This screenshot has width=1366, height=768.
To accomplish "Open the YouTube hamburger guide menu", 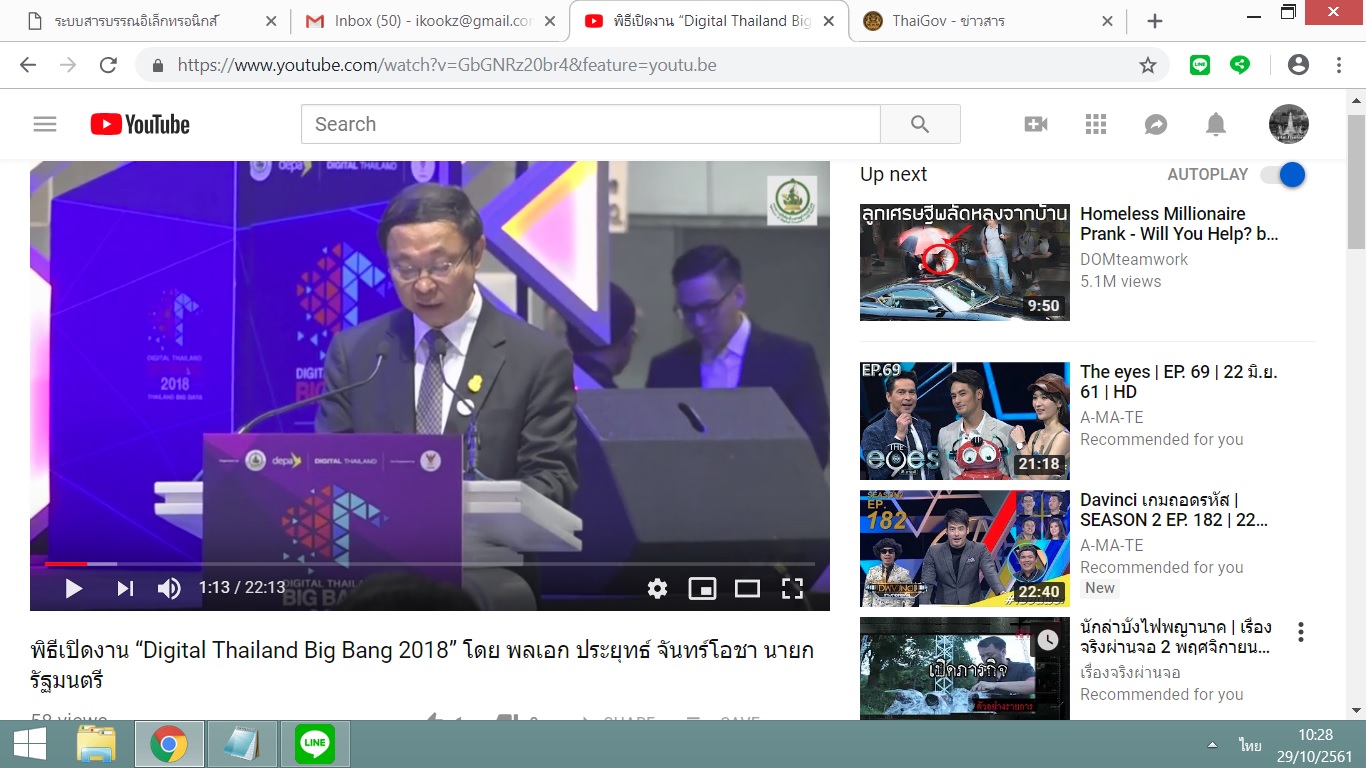I will (45, 124).
